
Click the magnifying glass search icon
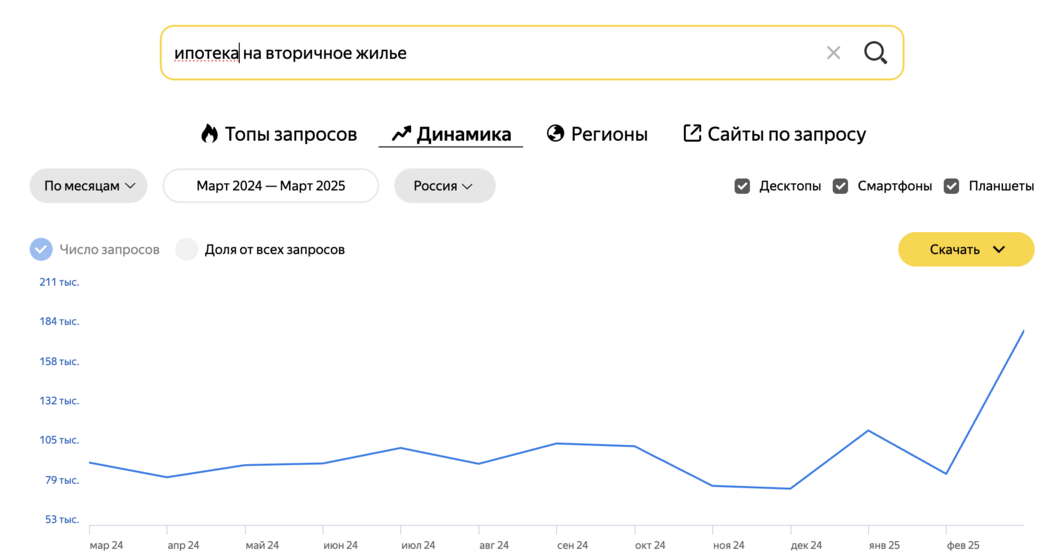[x=875, y=53]
